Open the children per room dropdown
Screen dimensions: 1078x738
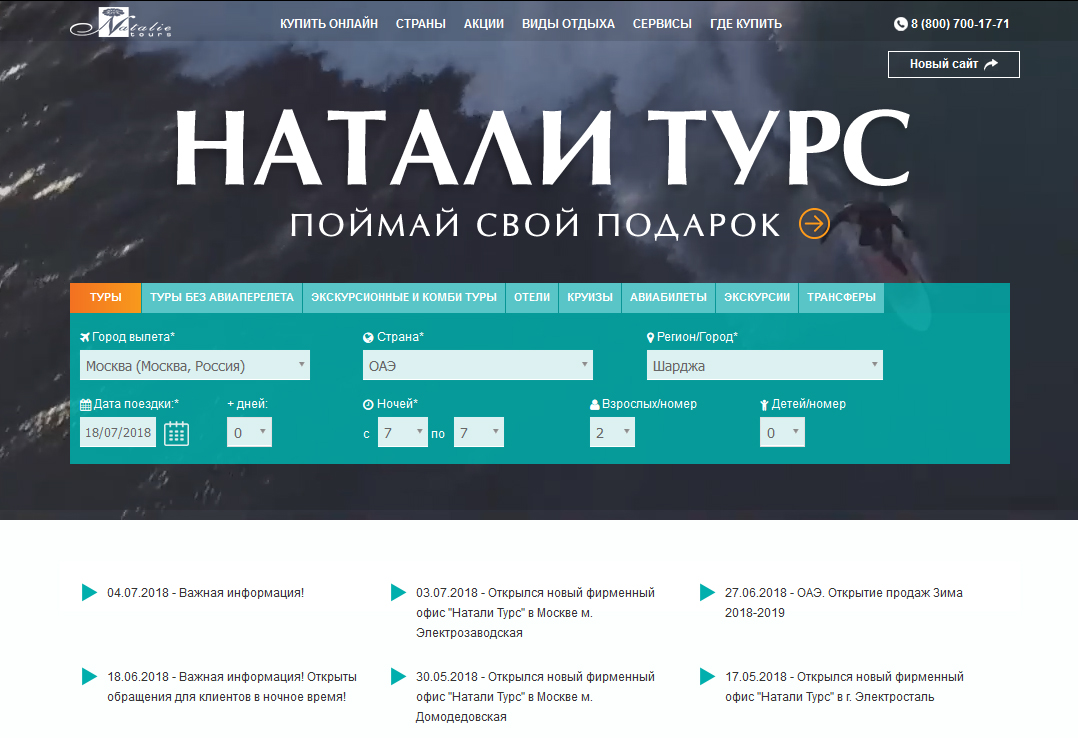point(782,432)
